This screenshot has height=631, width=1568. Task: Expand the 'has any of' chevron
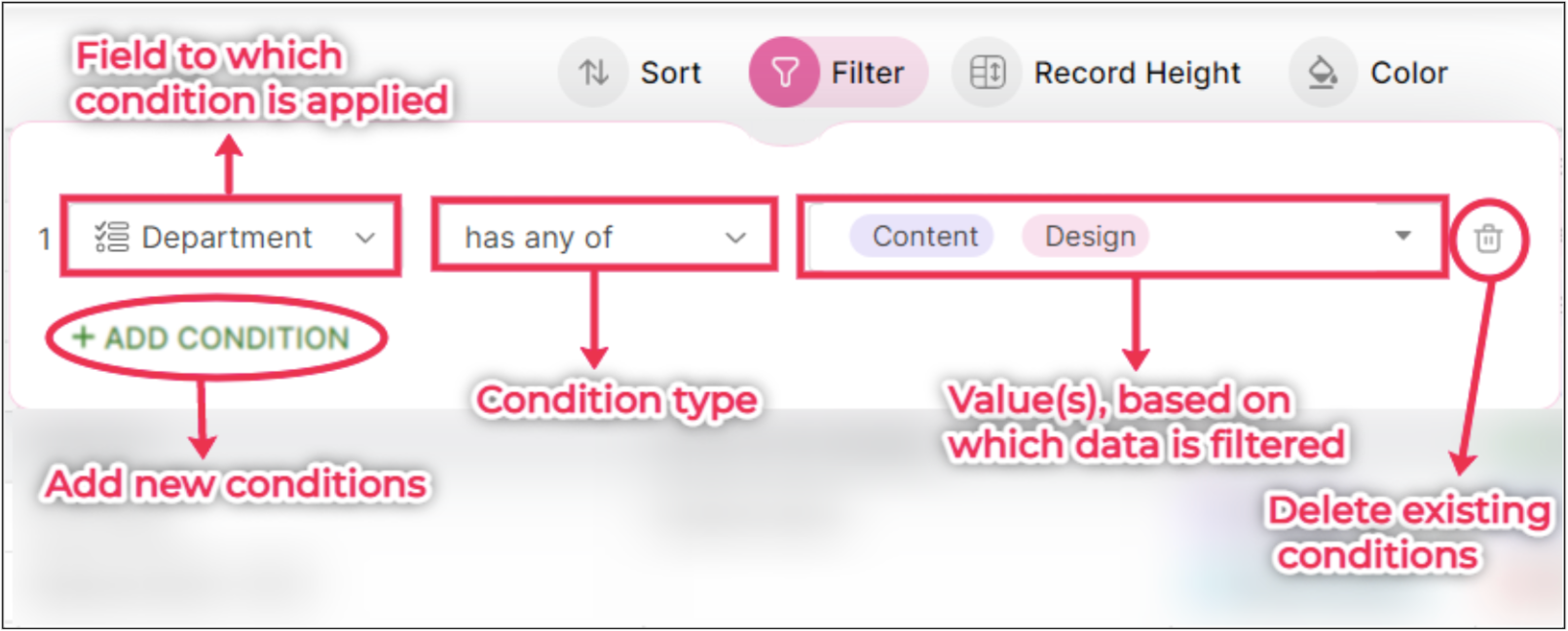click(x=735, y=238)
